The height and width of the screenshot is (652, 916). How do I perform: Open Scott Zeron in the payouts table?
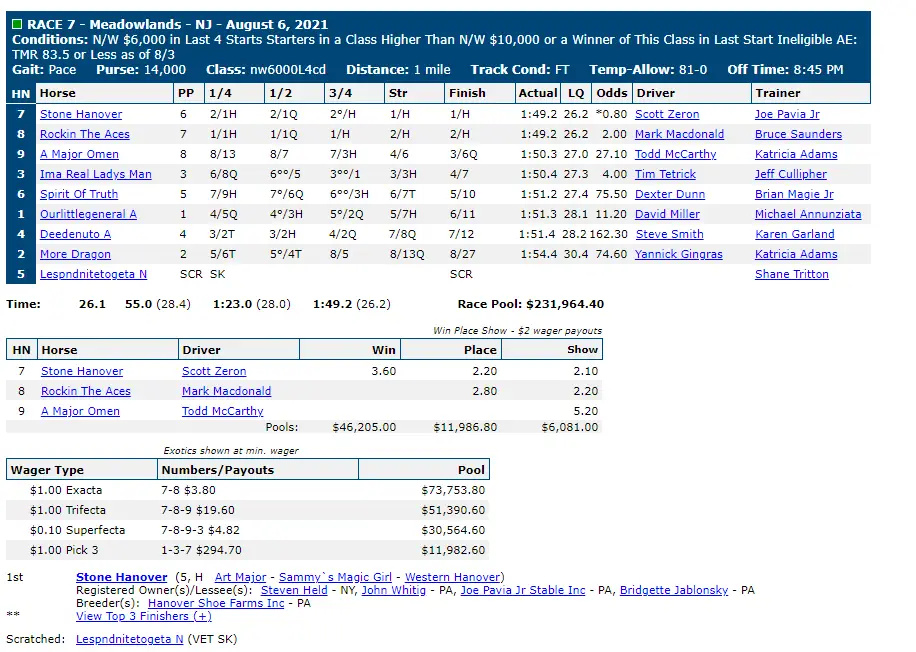[214, 371]
